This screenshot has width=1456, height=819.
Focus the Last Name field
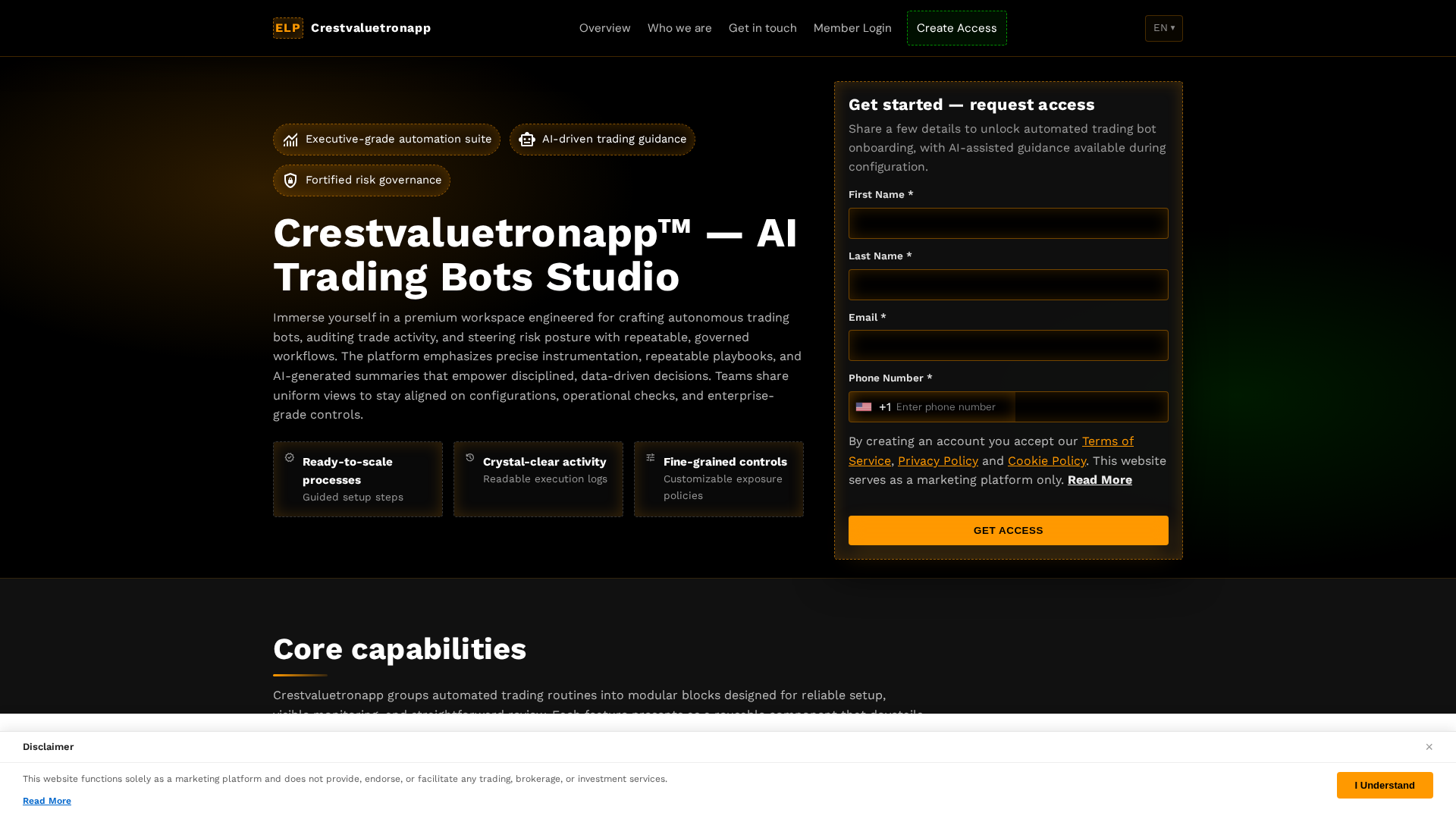pos(1009,285)
